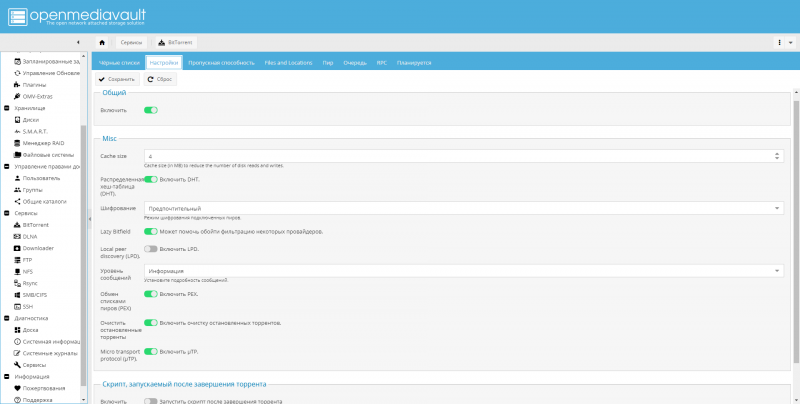Click the sidebar vertical scrollbar
Image resolution: width=800 pixels, height=404 pixels.
[x=84, y=258]
